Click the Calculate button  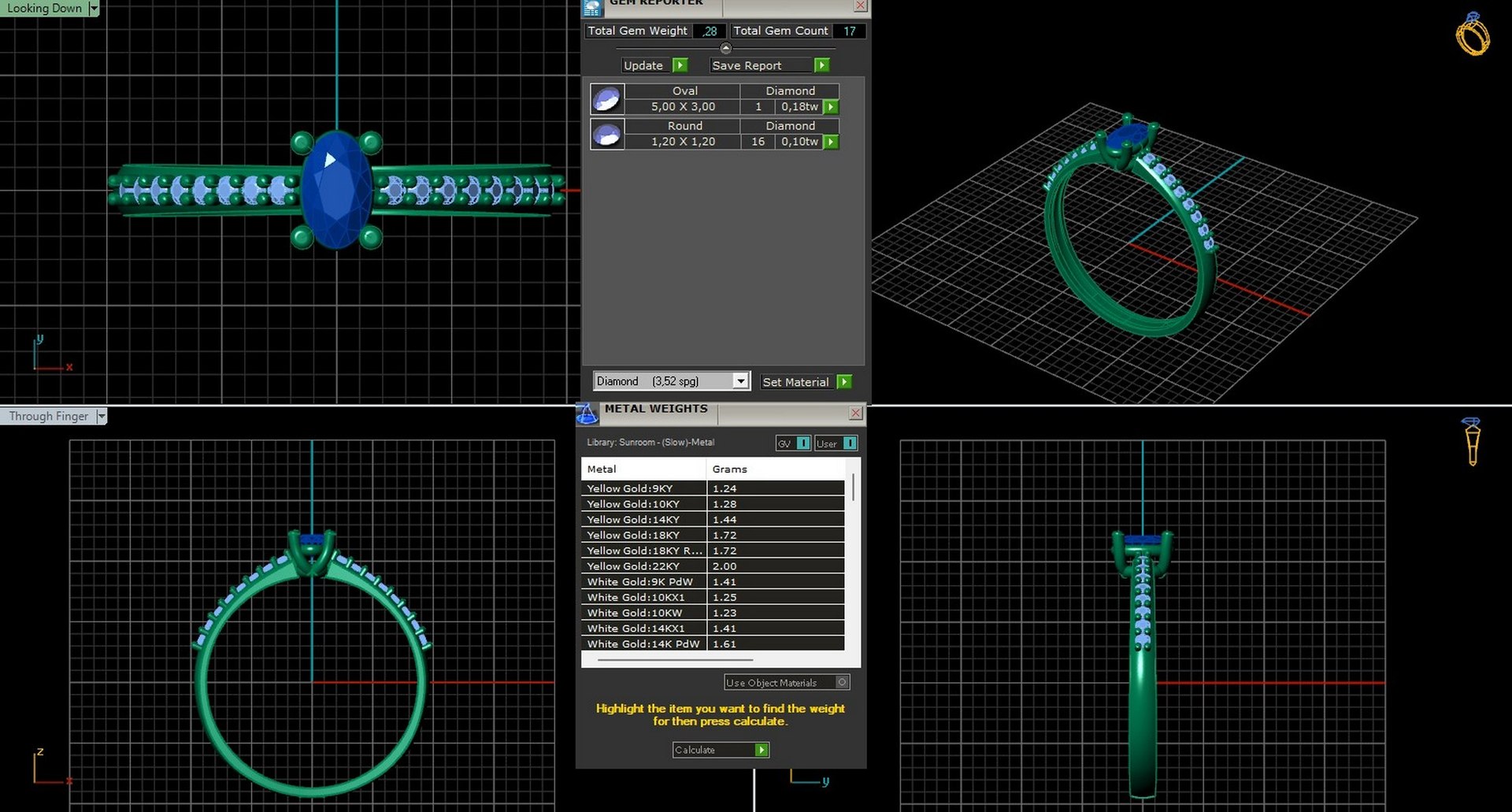pos(721,750)
